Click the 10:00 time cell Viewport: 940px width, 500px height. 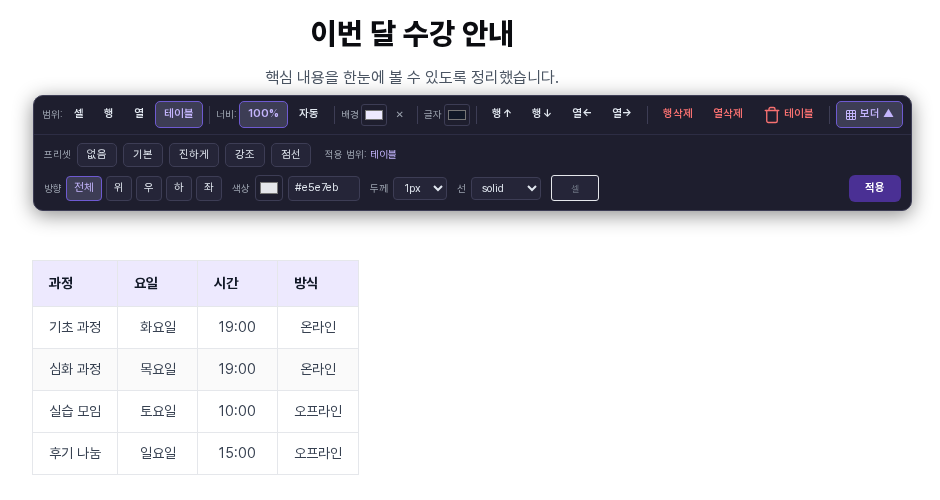(x=237, y=411)
